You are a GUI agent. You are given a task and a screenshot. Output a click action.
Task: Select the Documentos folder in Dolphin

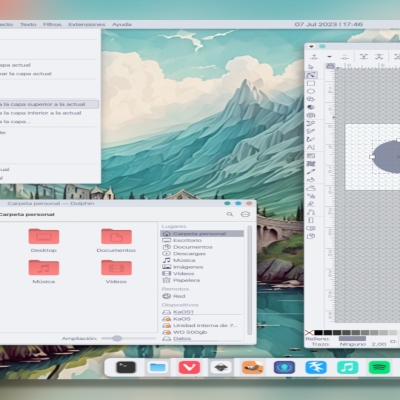click(x=116, y=240)
